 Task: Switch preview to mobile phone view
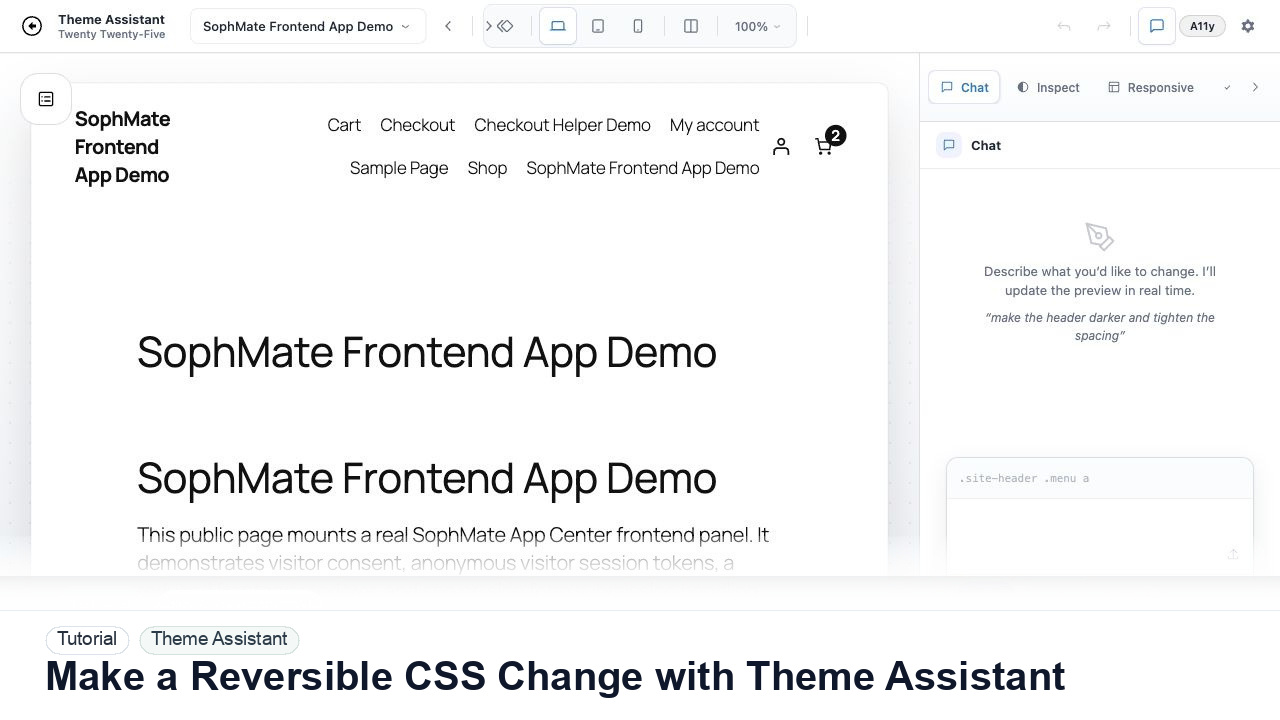coord(638,26)
